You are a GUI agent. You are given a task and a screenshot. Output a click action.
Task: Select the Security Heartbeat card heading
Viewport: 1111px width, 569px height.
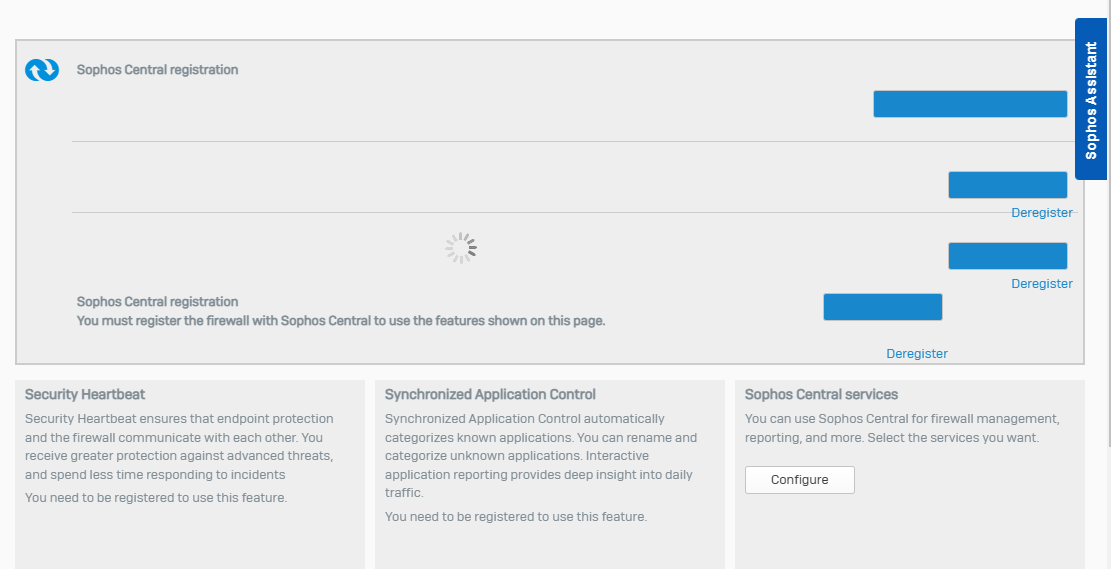[85, 394]
